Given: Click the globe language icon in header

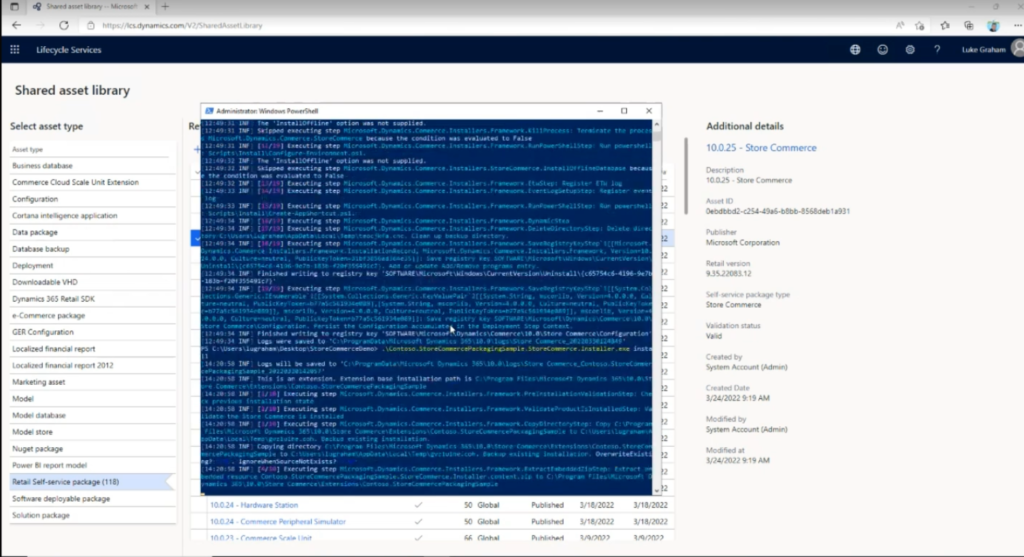Looking at the screenshot, I should tap(855, 50).
